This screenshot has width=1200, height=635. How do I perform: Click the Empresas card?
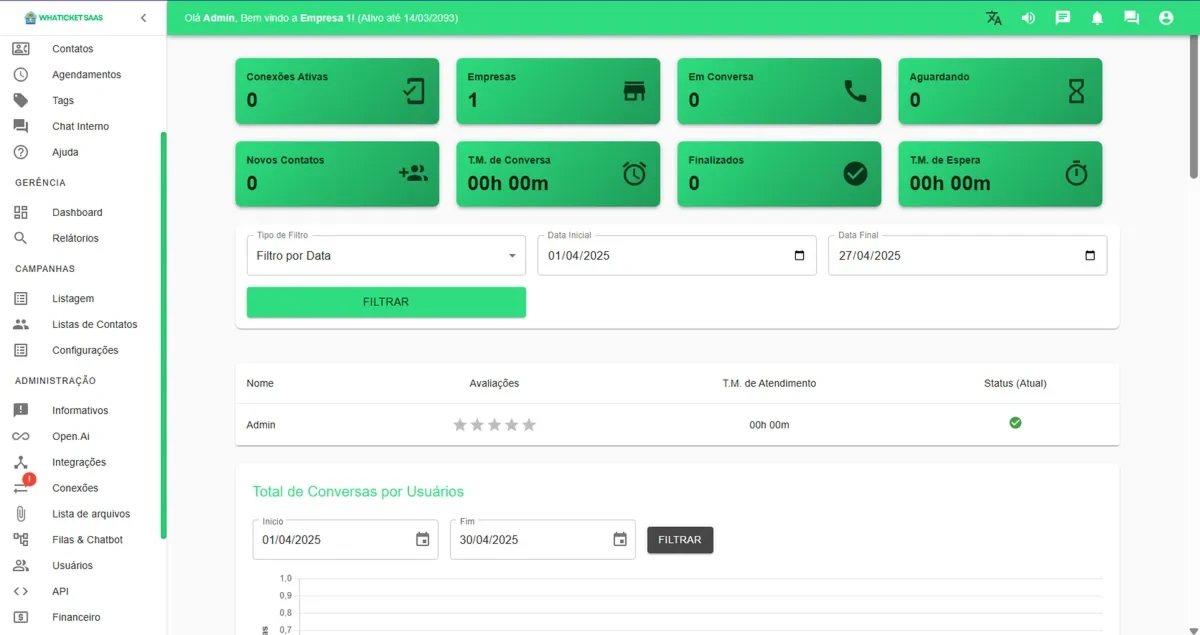(558, 91)
